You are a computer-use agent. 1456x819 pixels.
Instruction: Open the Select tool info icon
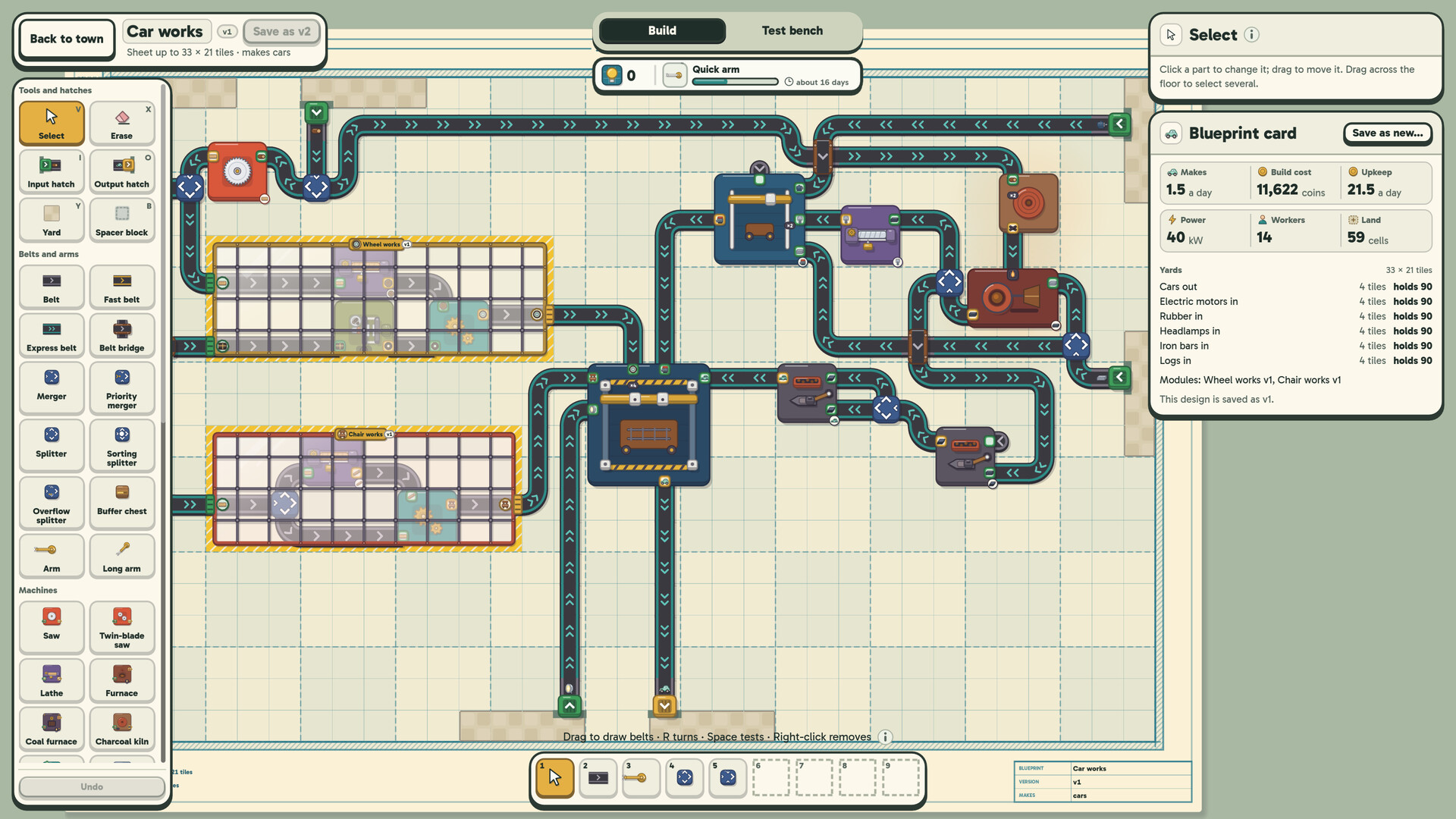click(1252, 35)
